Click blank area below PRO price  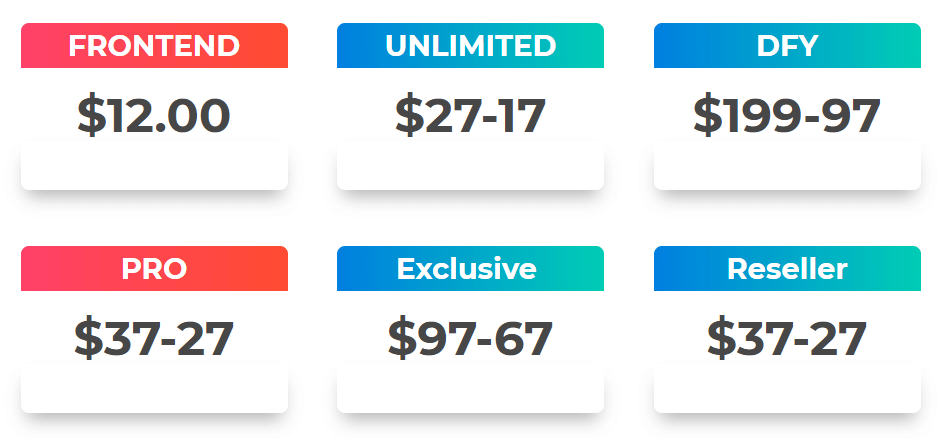pos(154,387)
